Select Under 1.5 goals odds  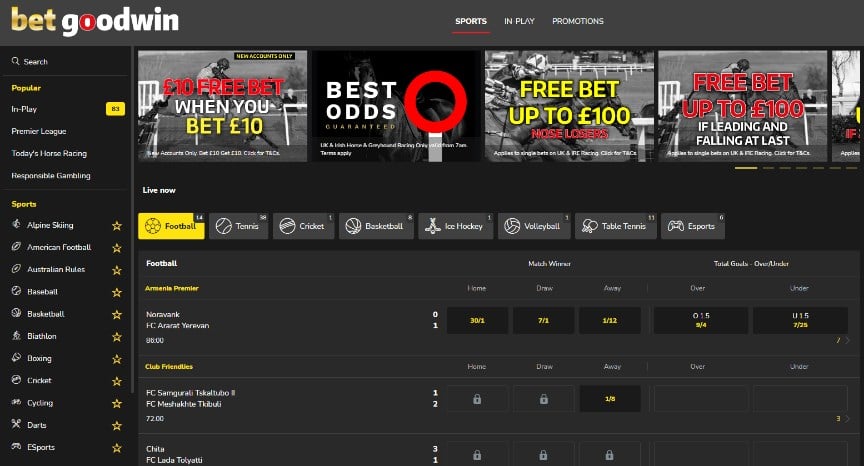[x=800, y=321]
